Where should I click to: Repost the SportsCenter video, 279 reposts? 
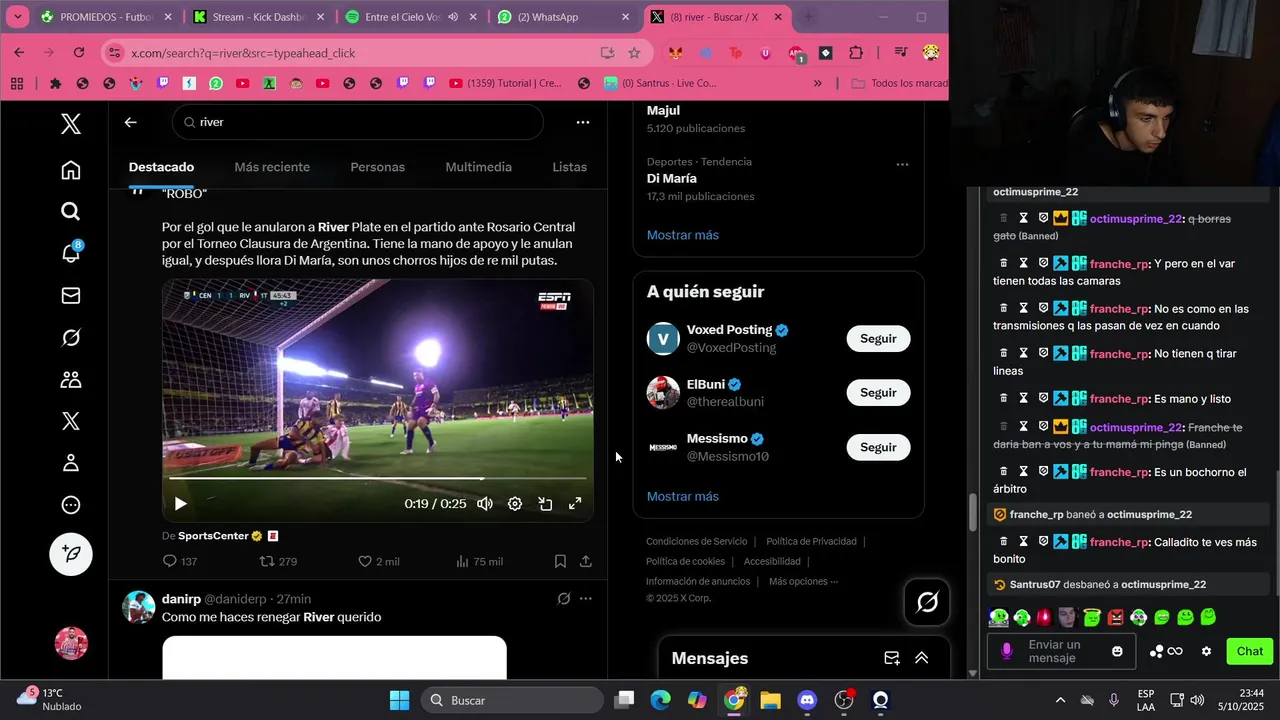tap(278, 562)
